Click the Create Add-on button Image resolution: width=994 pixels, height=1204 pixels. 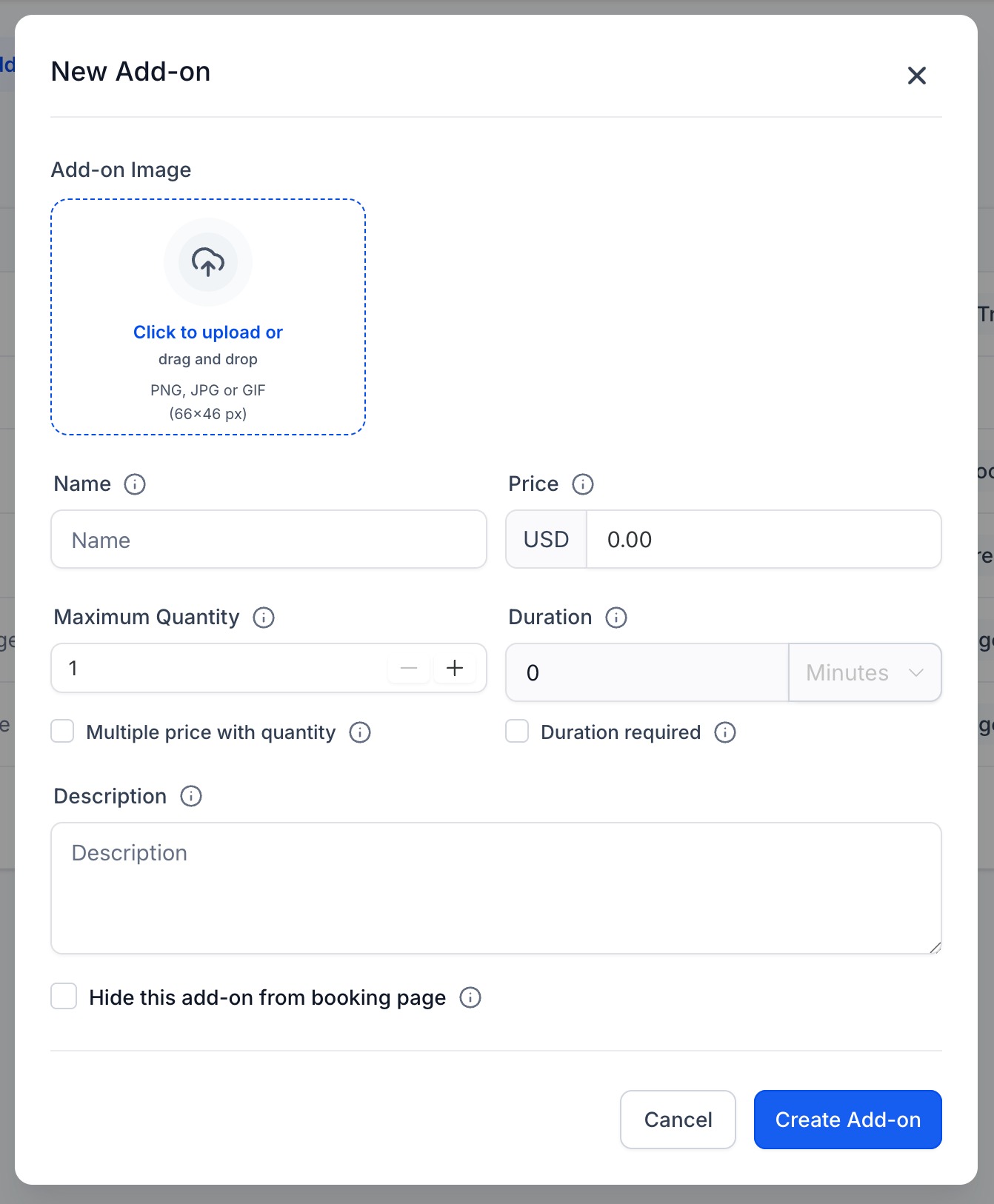click(848, 1120)
